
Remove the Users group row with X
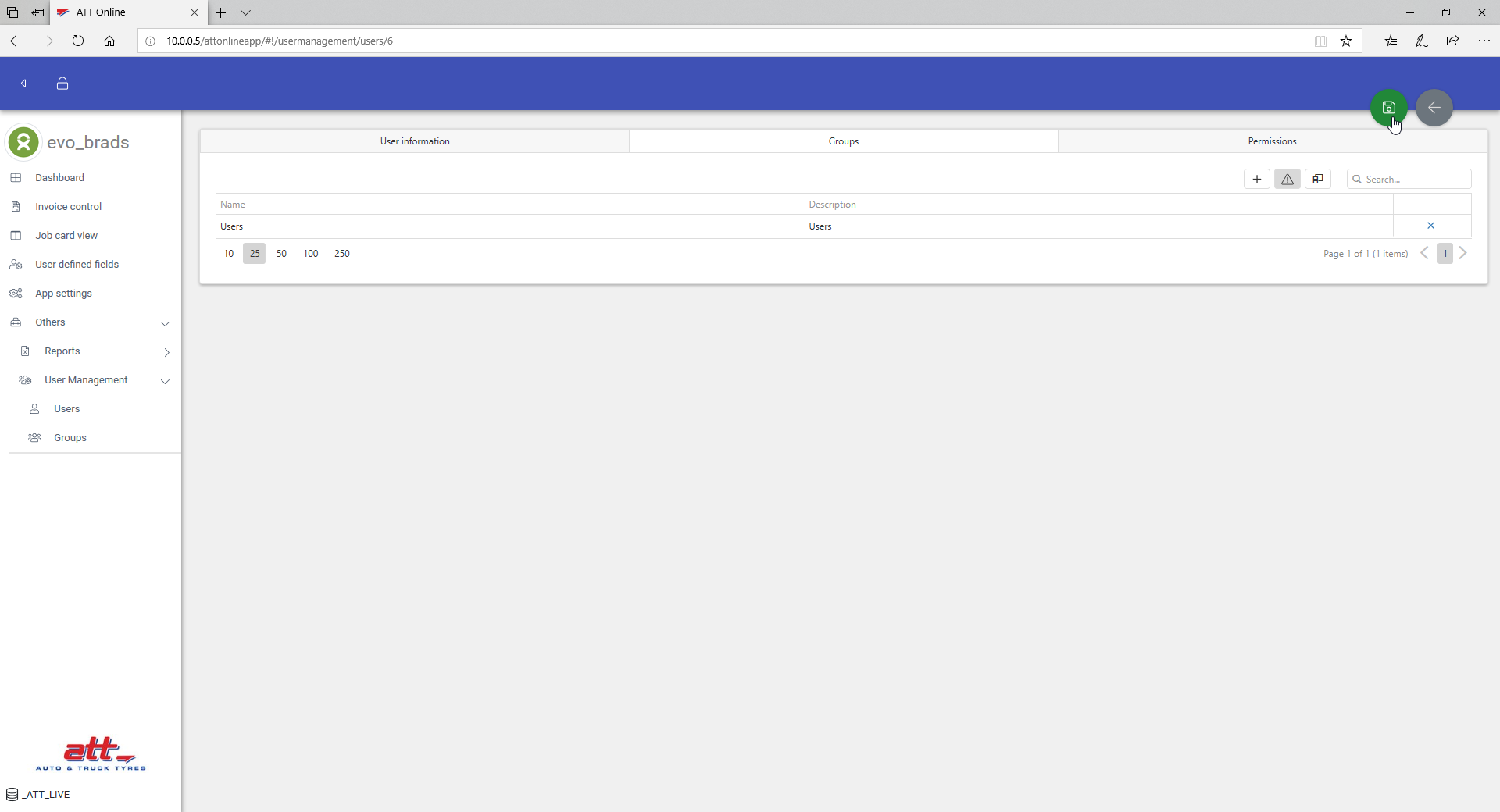click(x=1430, y=226)
